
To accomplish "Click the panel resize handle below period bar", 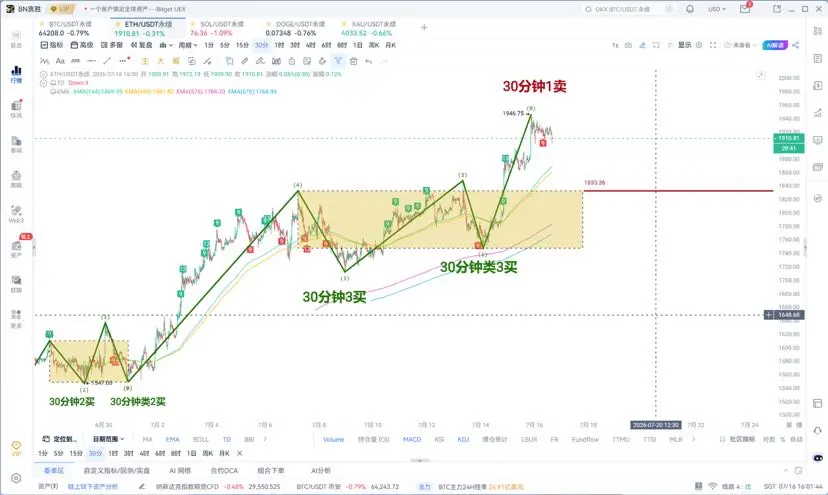I will pyautogui.click(x=420, y=461).
